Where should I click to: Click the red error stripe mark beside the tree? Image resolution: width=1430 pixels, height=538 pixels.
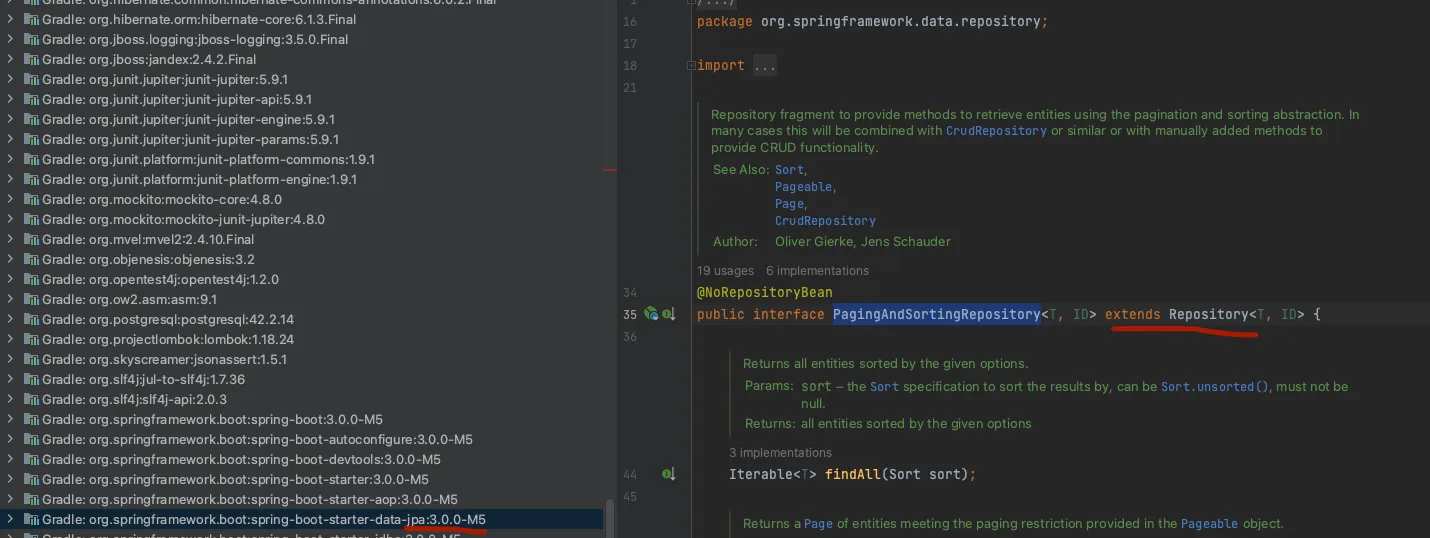click(609, 170)
